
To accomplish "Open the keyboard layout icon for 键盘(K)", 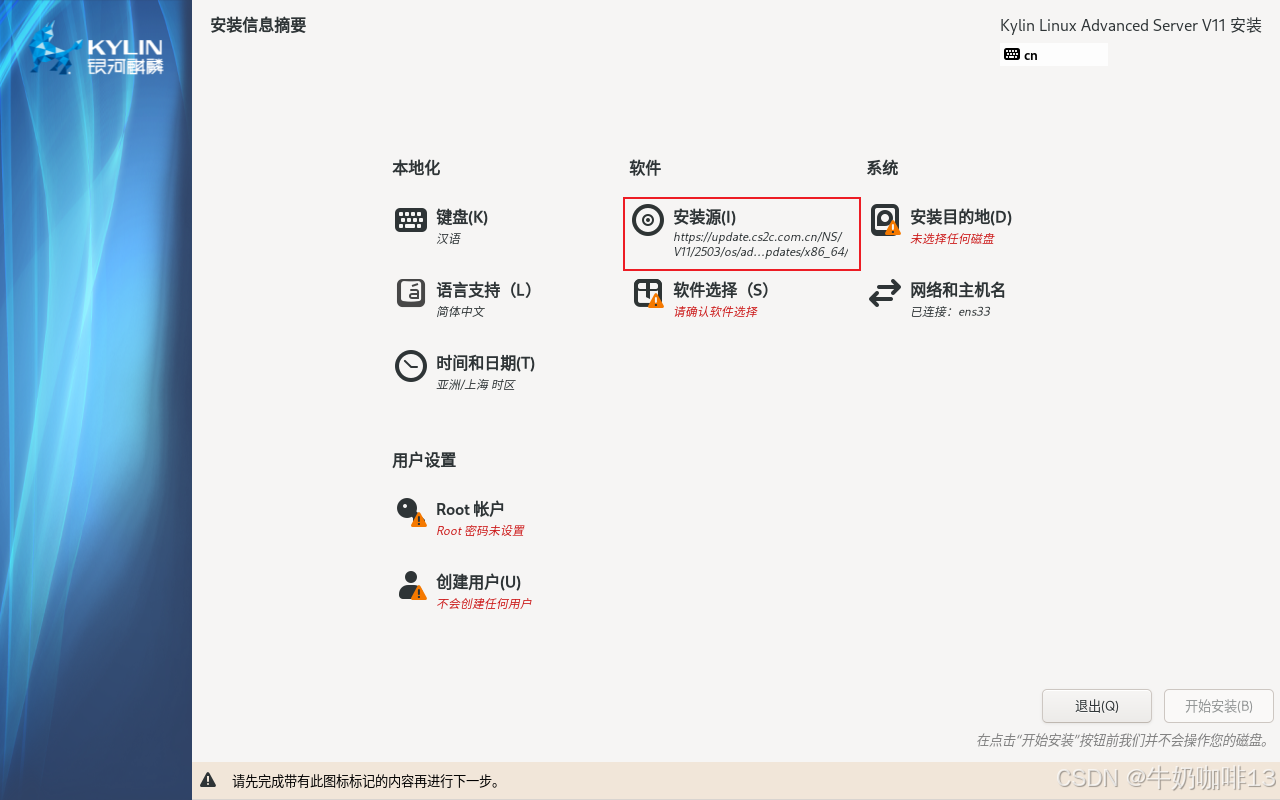I will (411, 220).
